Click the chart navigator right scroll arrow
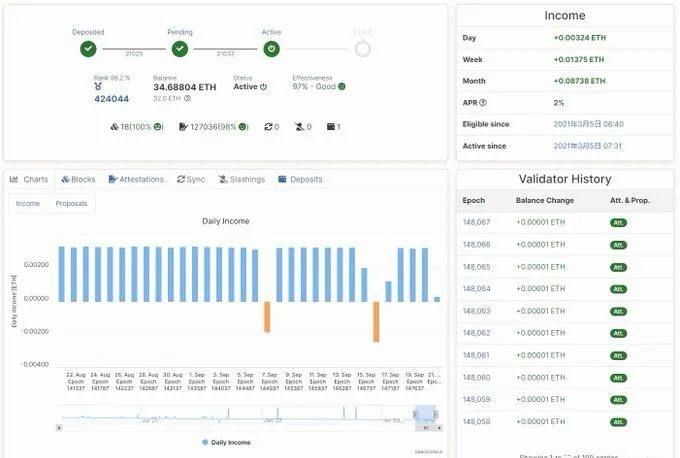680x458 pixels. (439, 428)
